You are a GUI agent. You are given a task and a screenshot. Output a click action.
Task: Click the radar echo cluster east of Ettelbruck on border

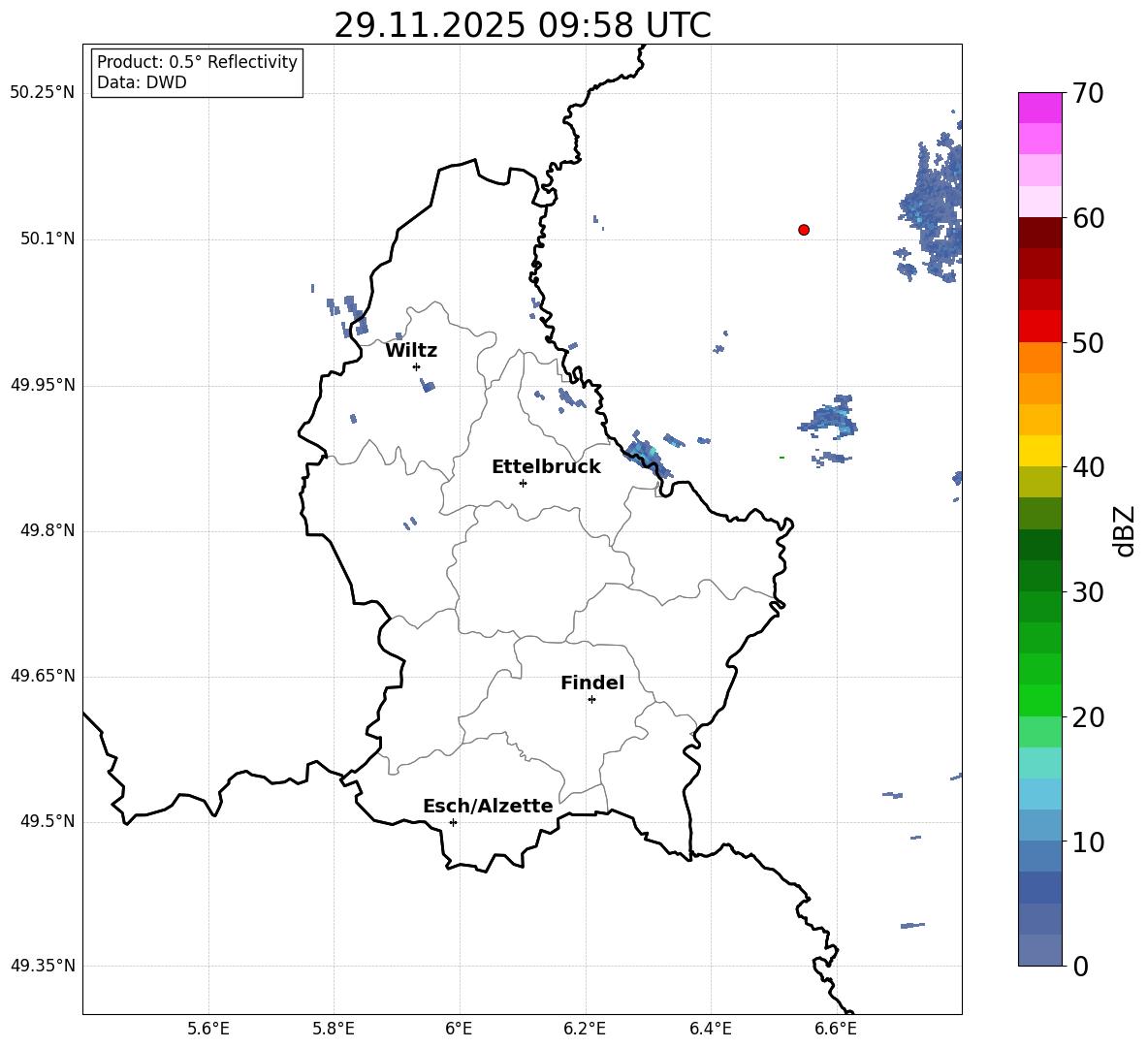coord(648,456)
